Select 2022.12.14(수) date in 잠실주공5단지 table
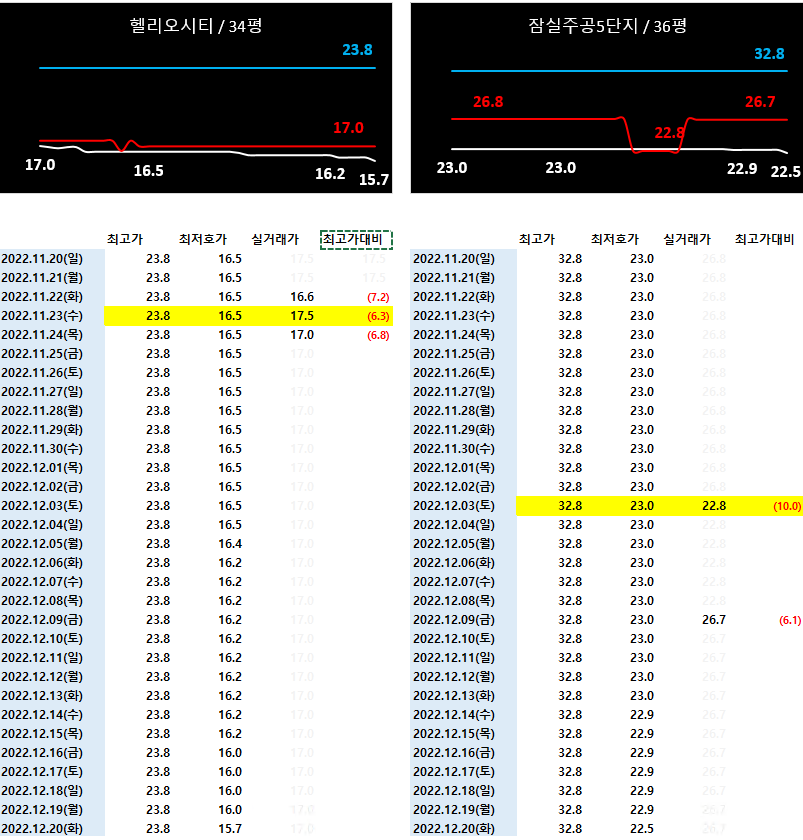The width and height of the screenshot is (803, 840). (454, 715)
